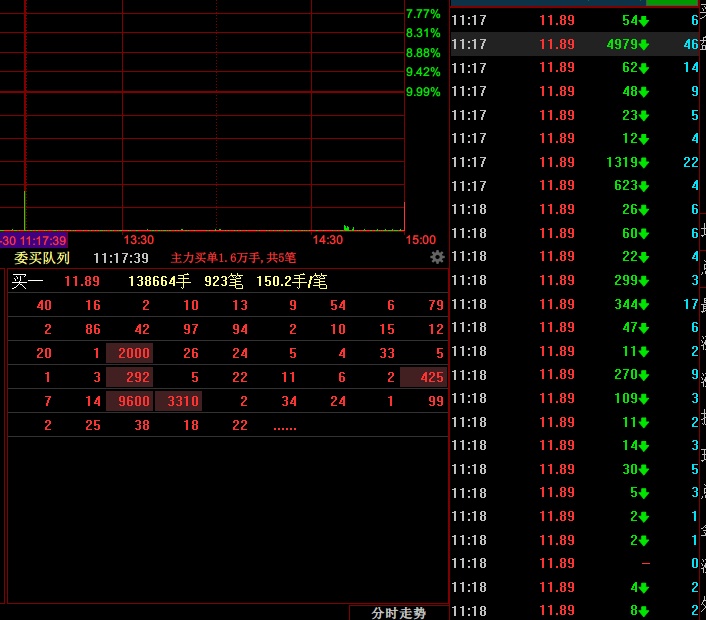
Task: Select the highlighted 2000 order cell
Action: [x=130, y=353]
